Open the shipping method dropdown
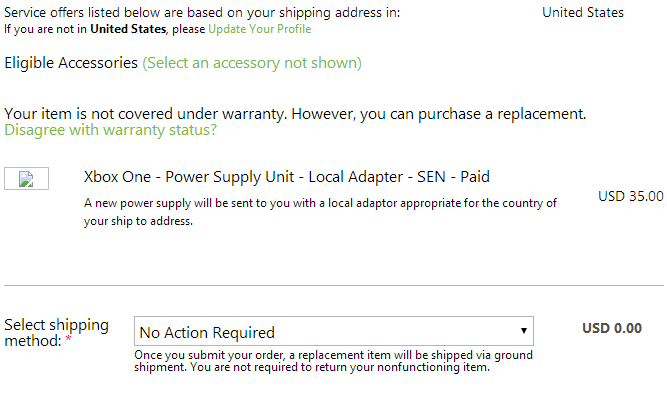The height and width of the screenshot is (401, 667). click(333, 332)
